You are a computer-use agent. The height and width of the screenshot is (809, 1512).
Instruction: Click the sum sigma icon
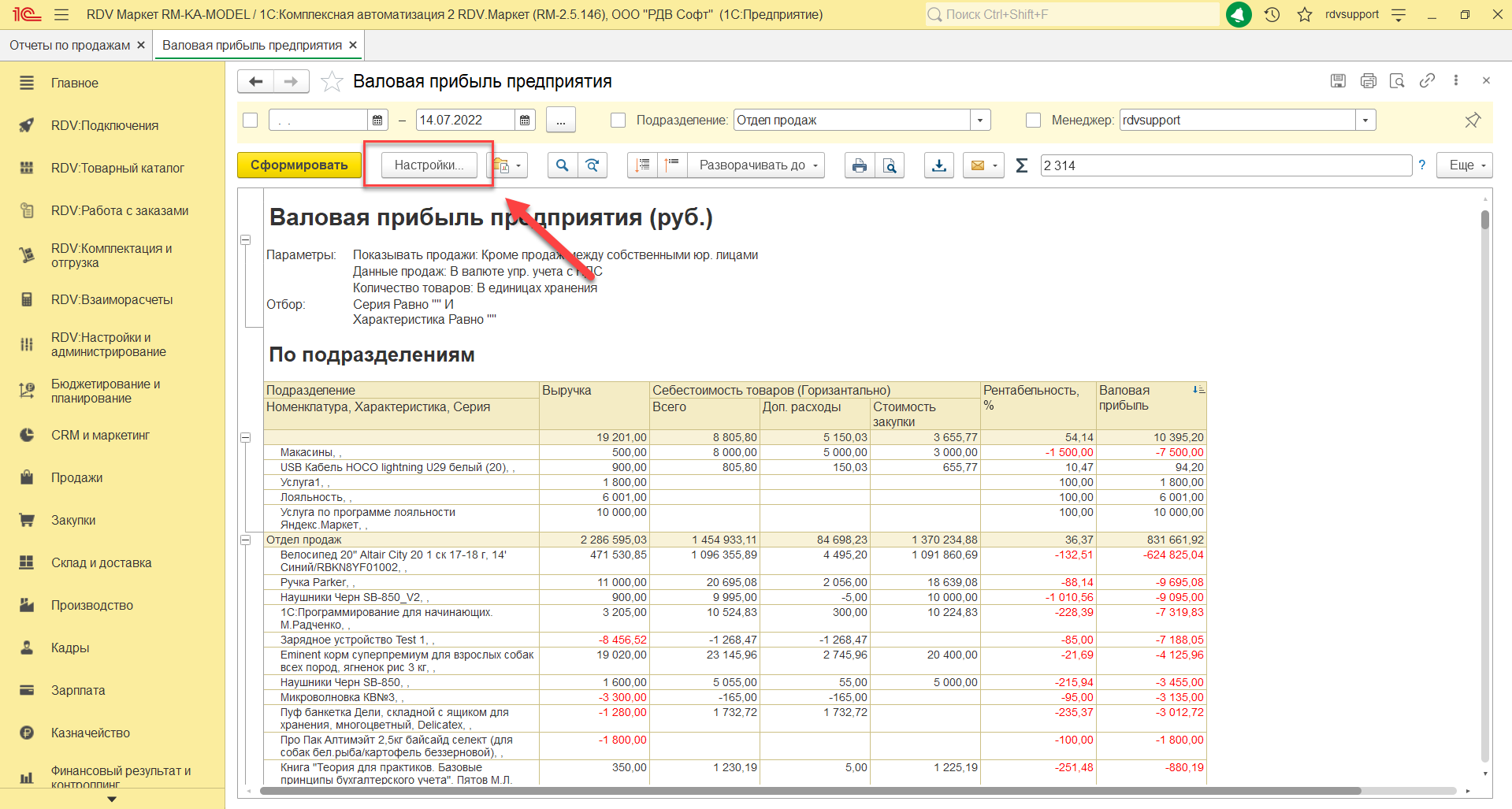coord(1022,165)
